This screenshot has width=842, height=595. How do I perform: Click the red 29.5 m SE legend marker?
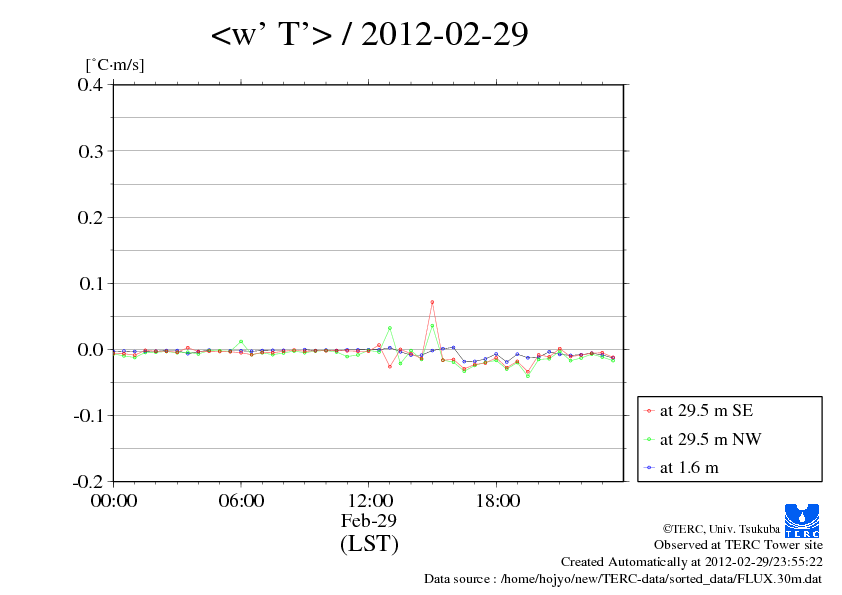click(x=649, y=411)
